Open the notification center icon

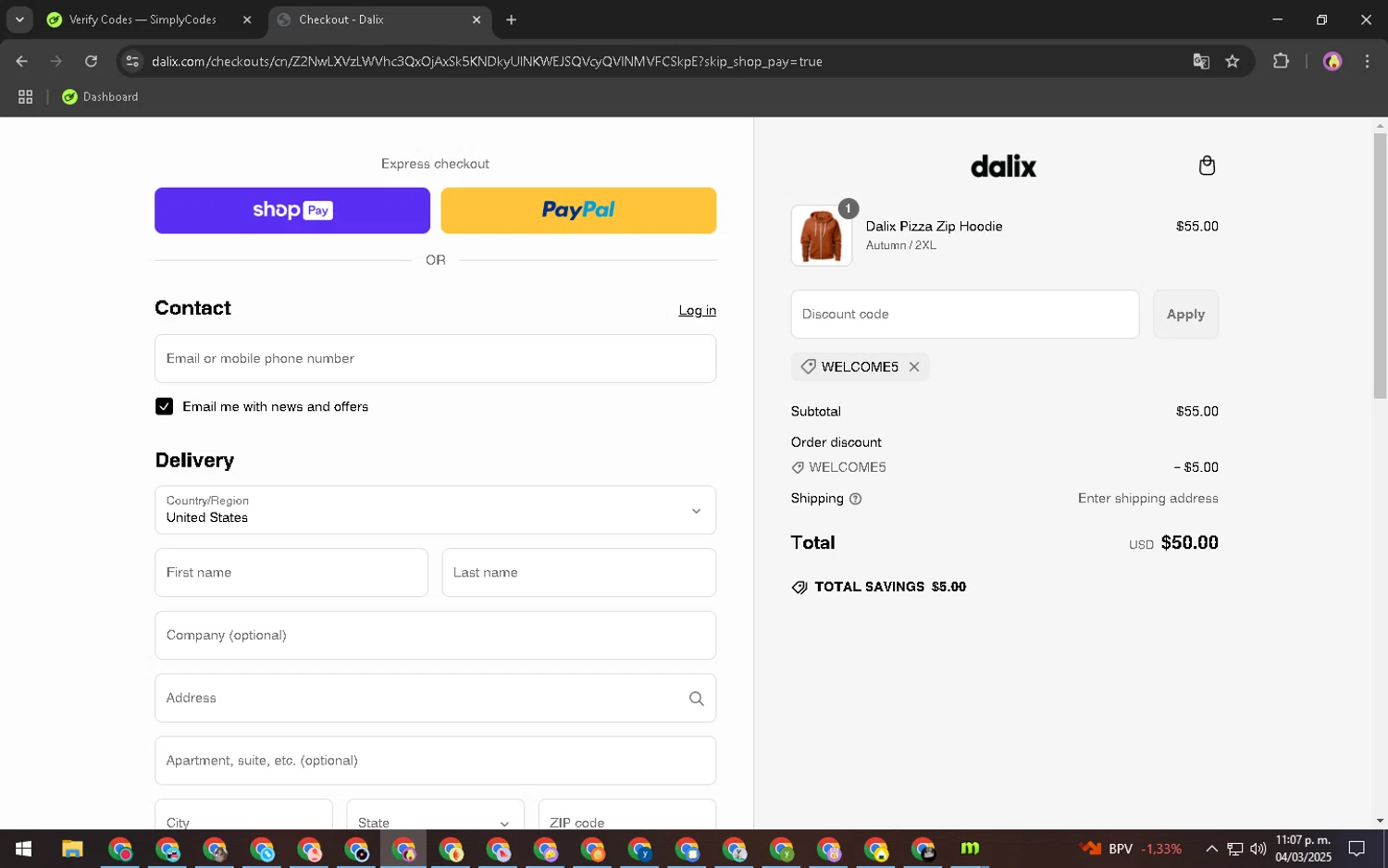(x=1357, y=849)
